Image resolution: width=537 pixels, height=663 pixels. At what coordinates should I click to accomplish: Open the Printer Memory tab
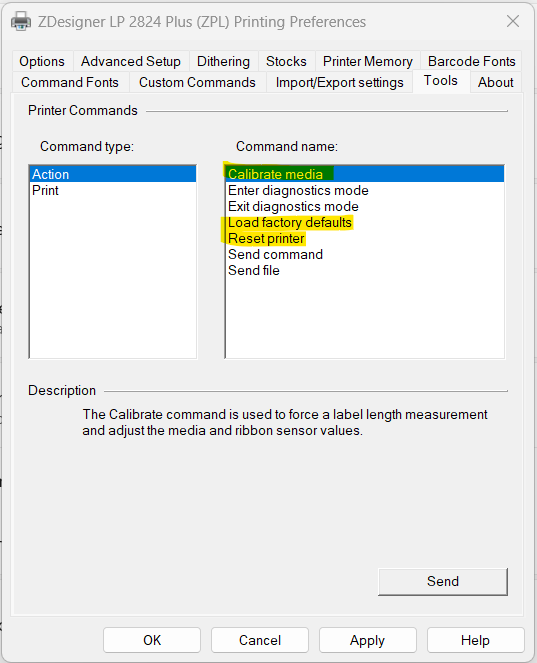point(367,61)
